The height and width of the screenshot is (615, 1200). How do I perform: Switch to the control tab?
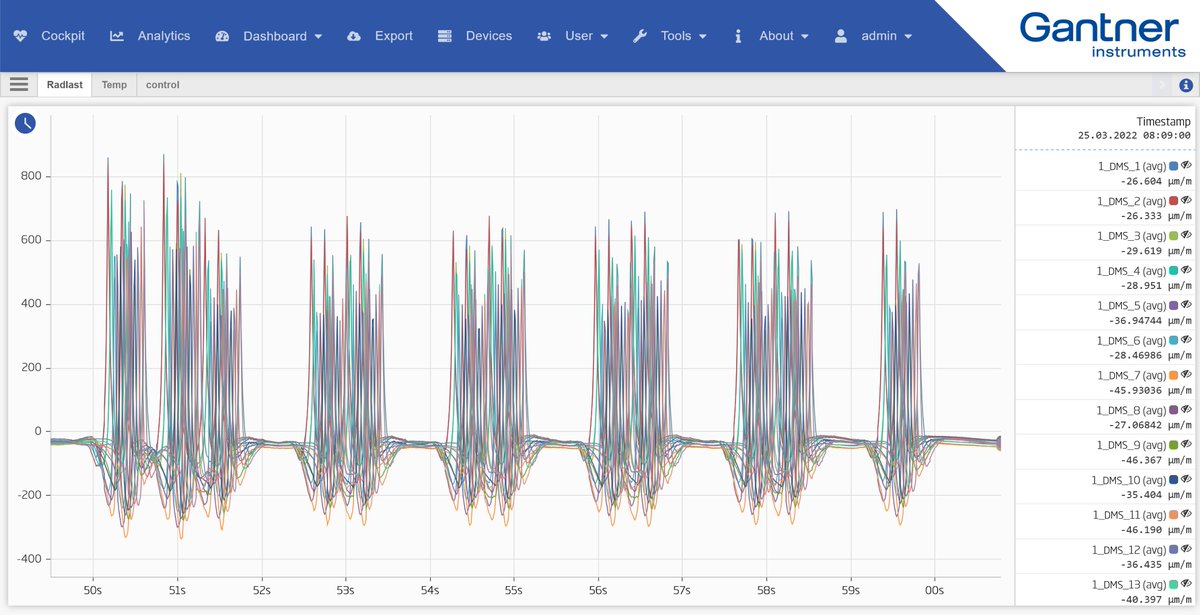coord(163,85)
